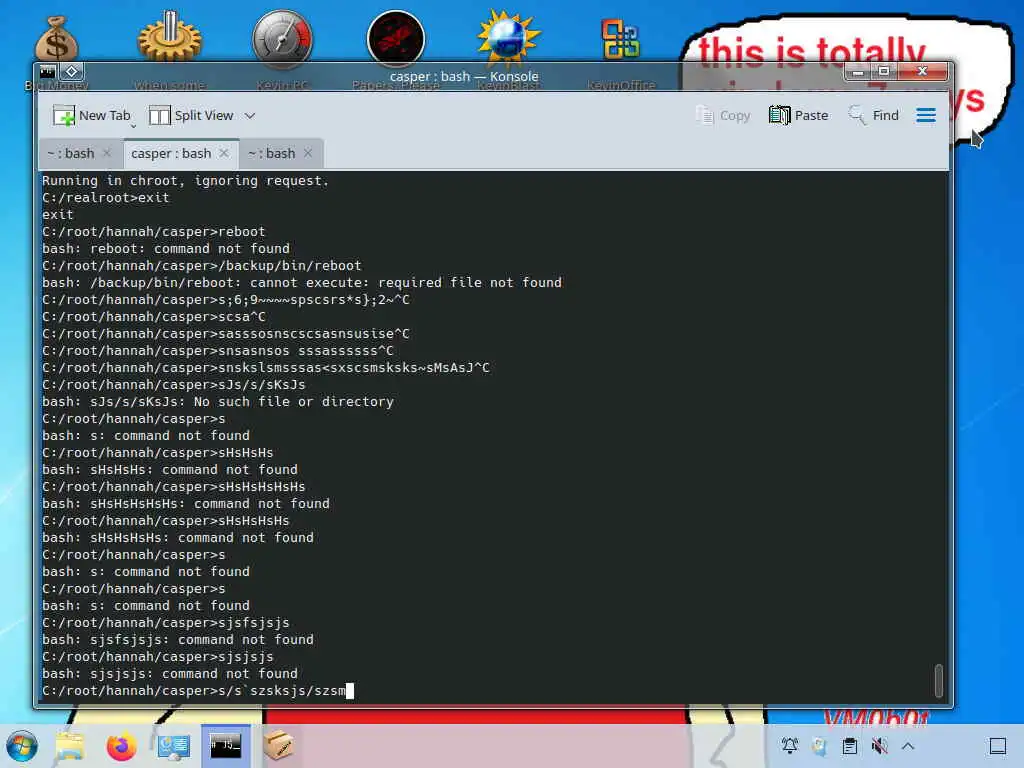The width and height of the screenshot is (1024, 768).
Task: Click the 'bash: reboot: command not found' line
Action: click(166, 249)
